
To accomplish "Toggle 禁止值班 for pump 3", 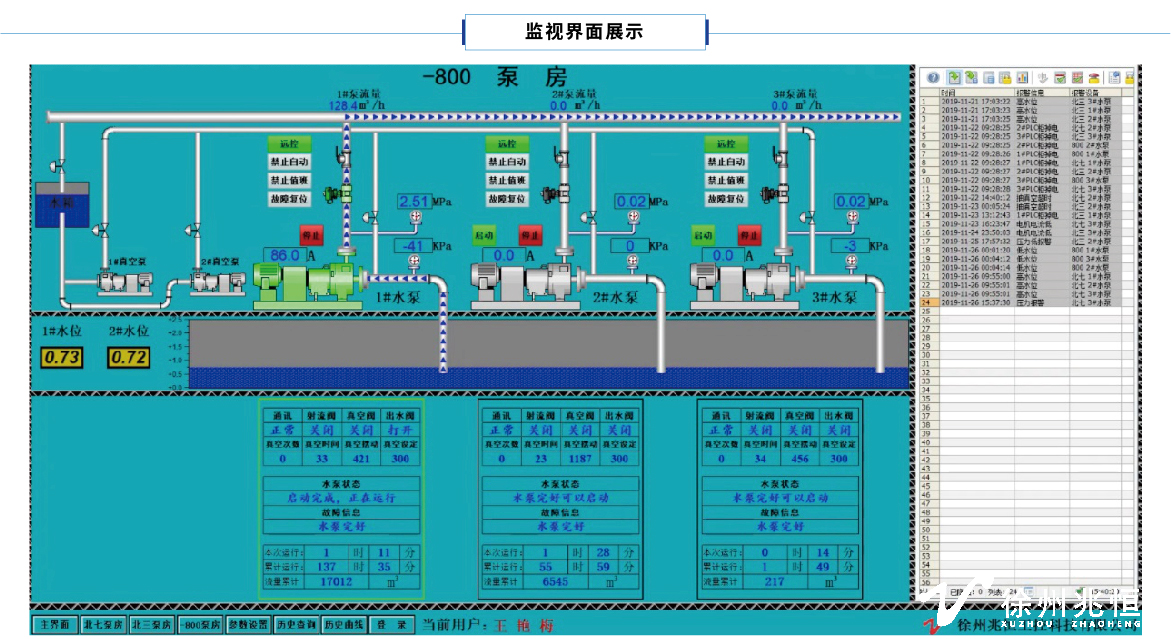I will [x=726, y=180].
